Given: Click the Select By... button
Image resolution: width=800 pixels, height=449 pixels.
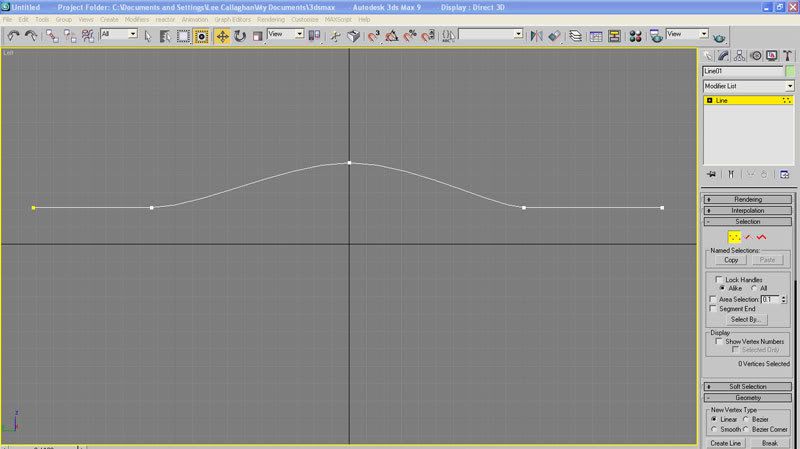Looking at the screenshot, I should tap(746, 319).
